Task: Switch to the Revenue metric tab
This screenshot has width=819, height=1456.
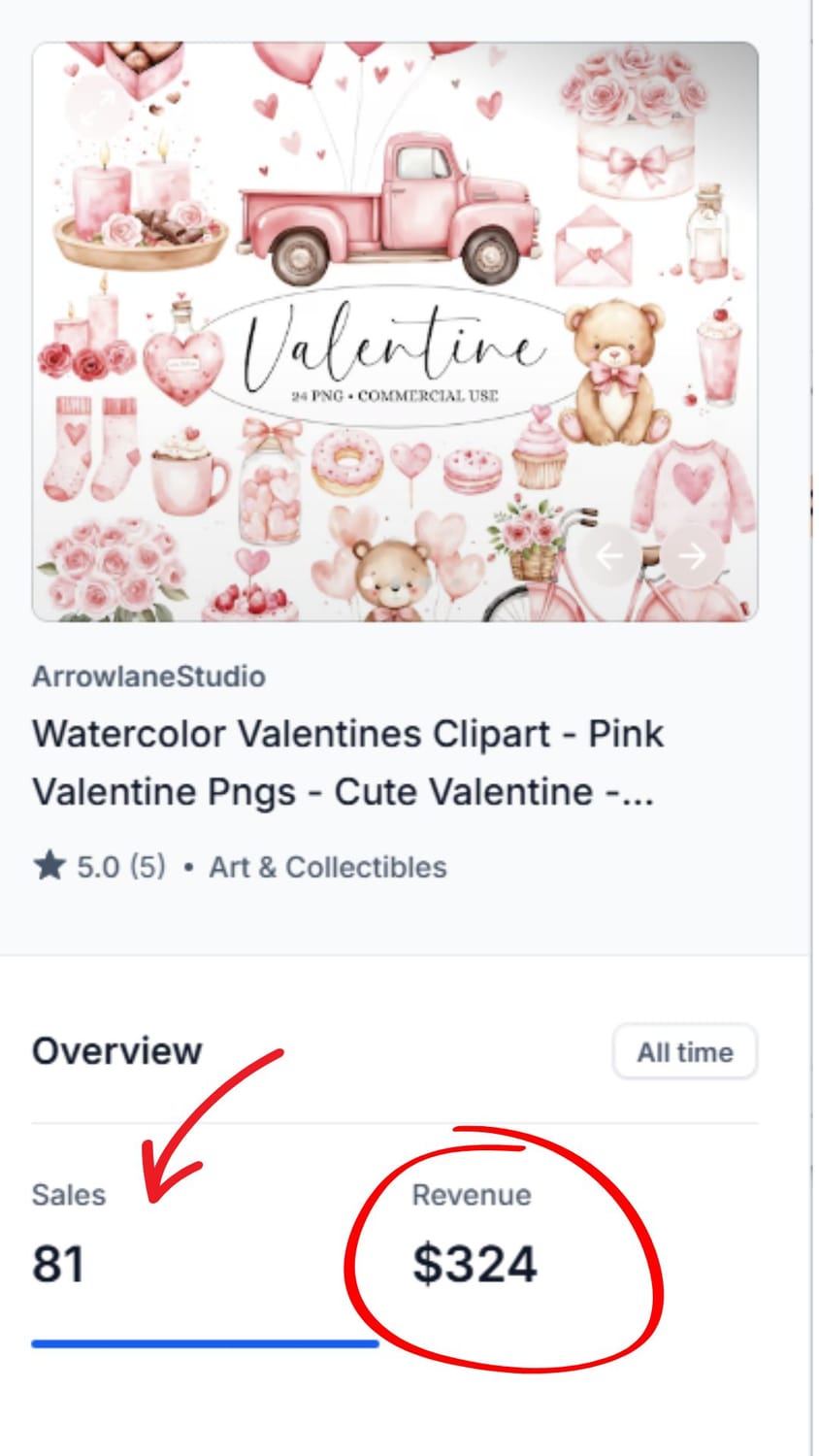Action: [472, 1195]
